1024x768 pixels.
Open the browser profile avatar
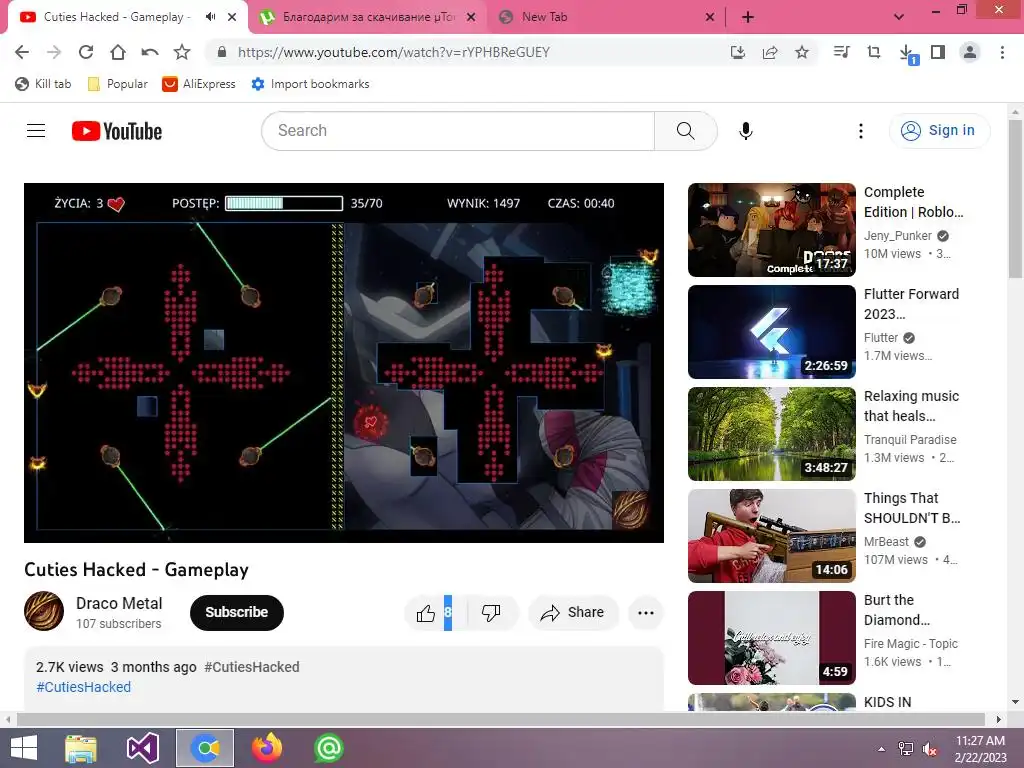coord(970,52)
